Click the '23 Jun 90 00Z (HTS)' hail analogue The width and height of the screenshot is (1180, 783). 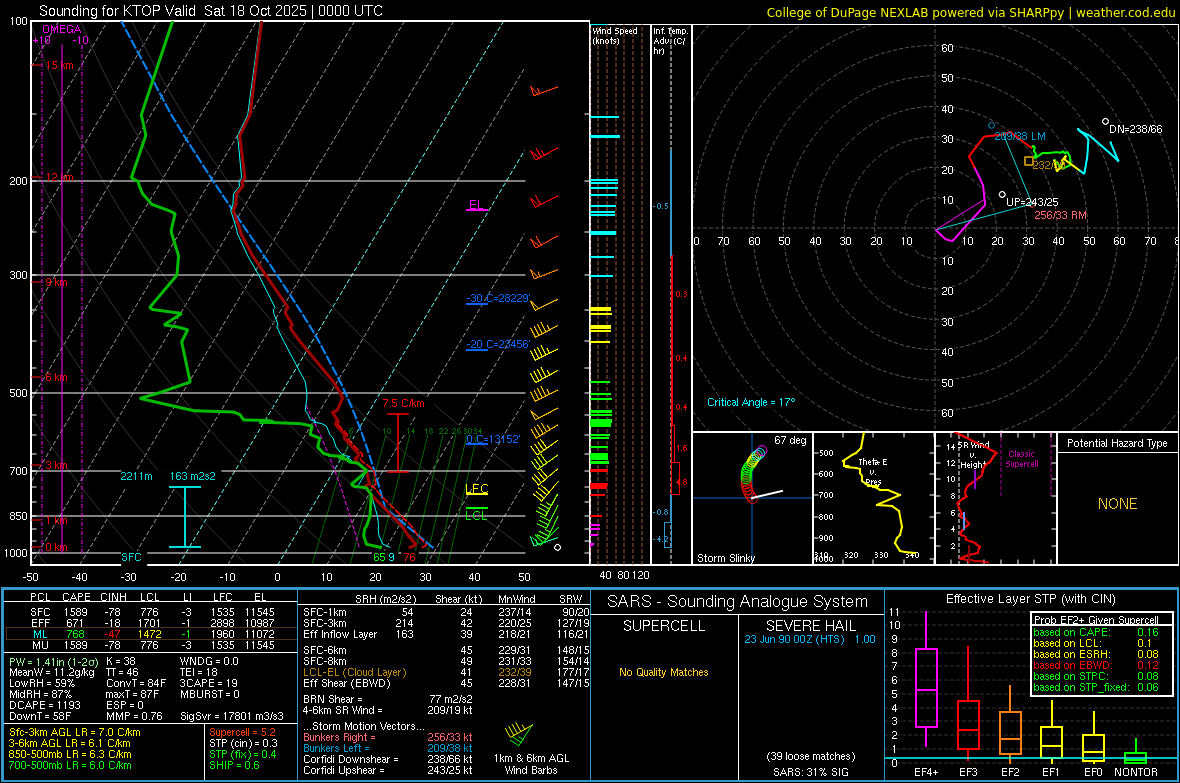point(794,639)
